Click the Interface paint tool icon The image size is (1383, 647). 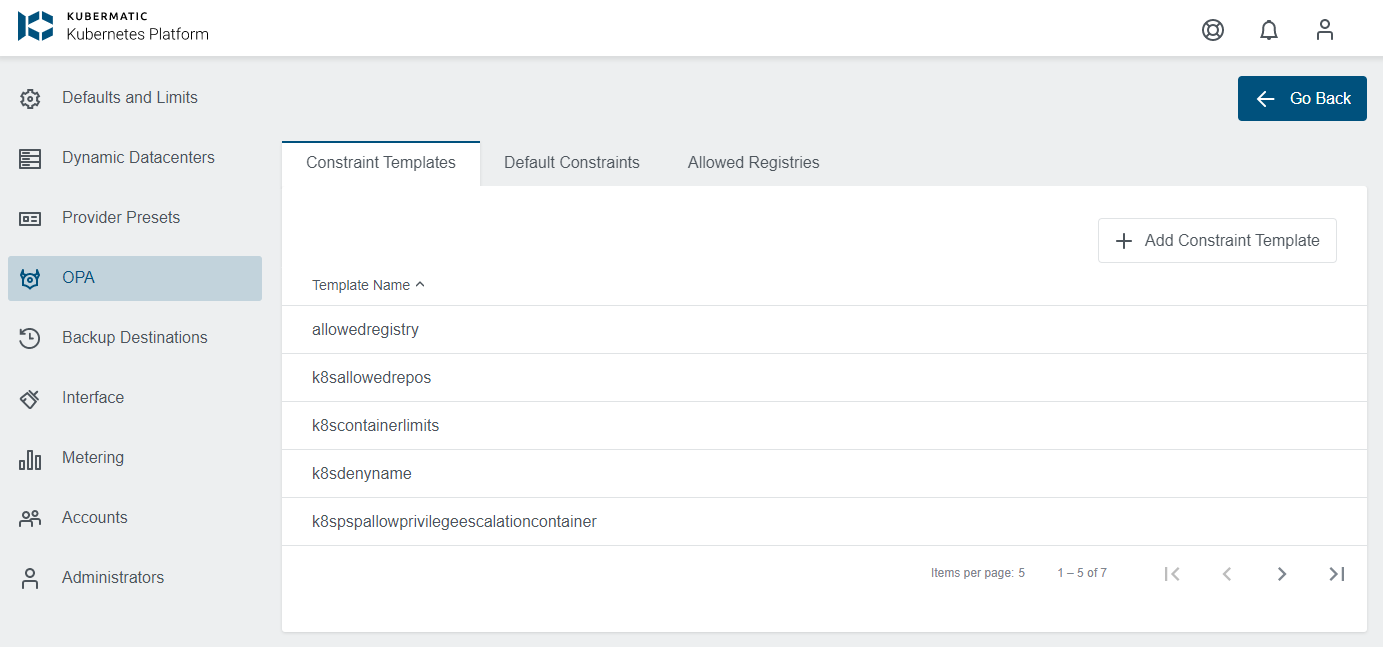[x=30, y=397]
